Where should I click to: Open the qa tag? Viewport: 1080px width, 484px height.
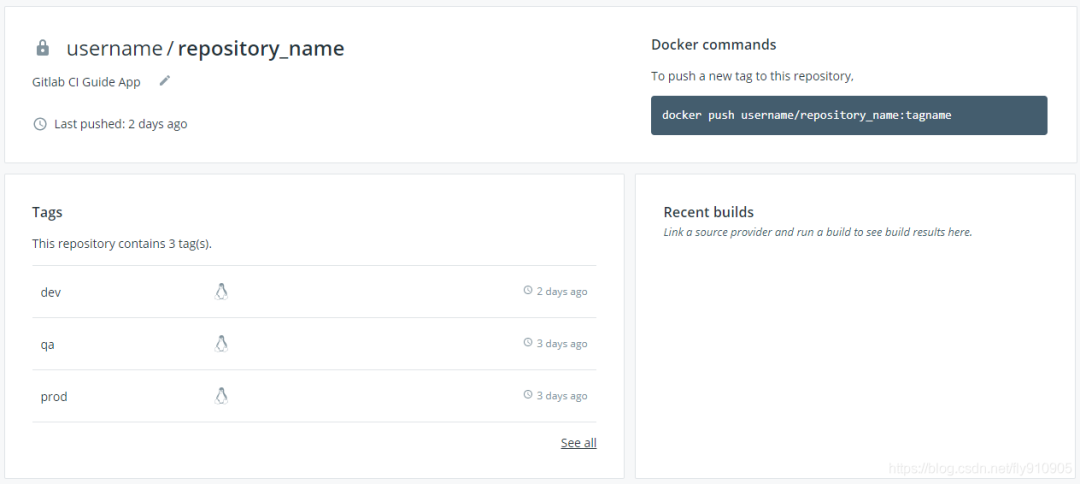coord(47,344)
